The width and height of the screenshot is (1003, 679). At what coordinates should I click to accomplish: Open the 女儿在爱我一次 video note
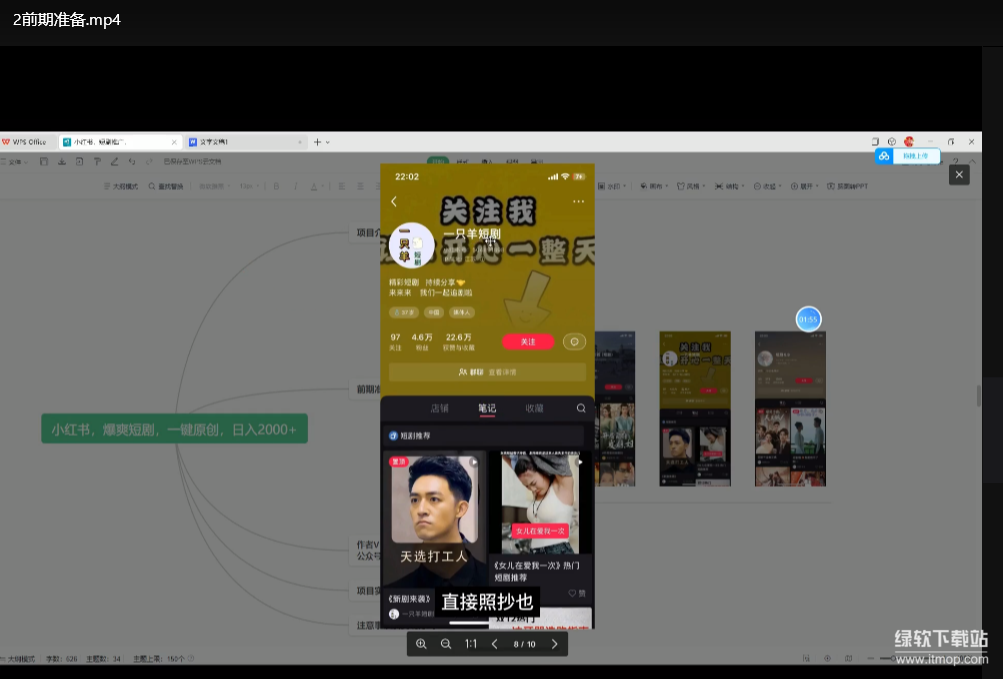(x=541, y=502)
